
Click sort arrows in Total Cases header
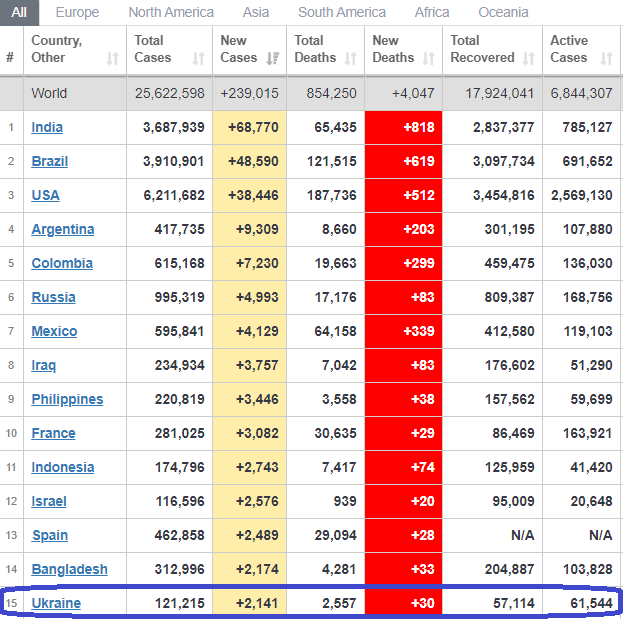pyautogui.click(x=198, y=58)
